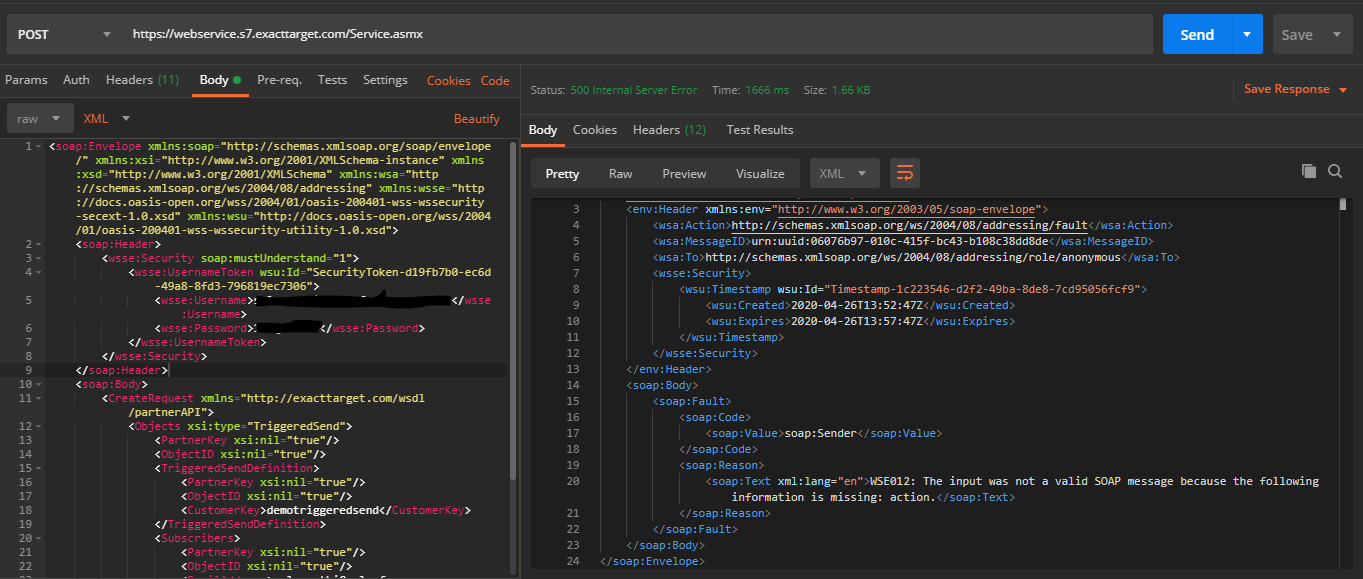Open the soap-envelope namespace URL in the response
The width and height of the screenshot is (1363, 579).
(x=907, y=209)
